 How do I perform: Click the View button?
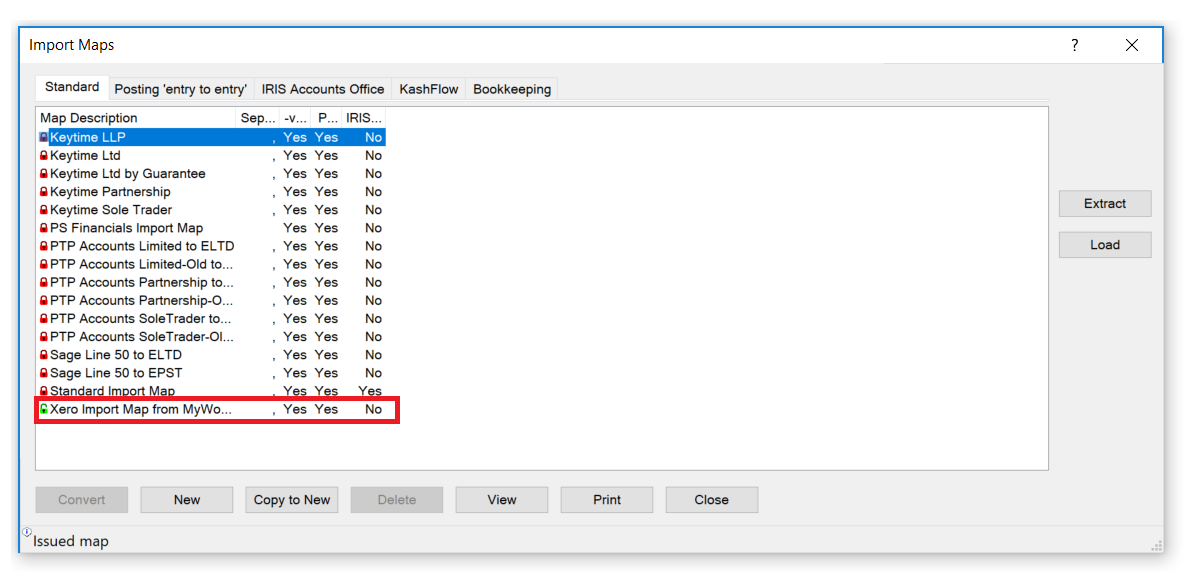(502, 500)
